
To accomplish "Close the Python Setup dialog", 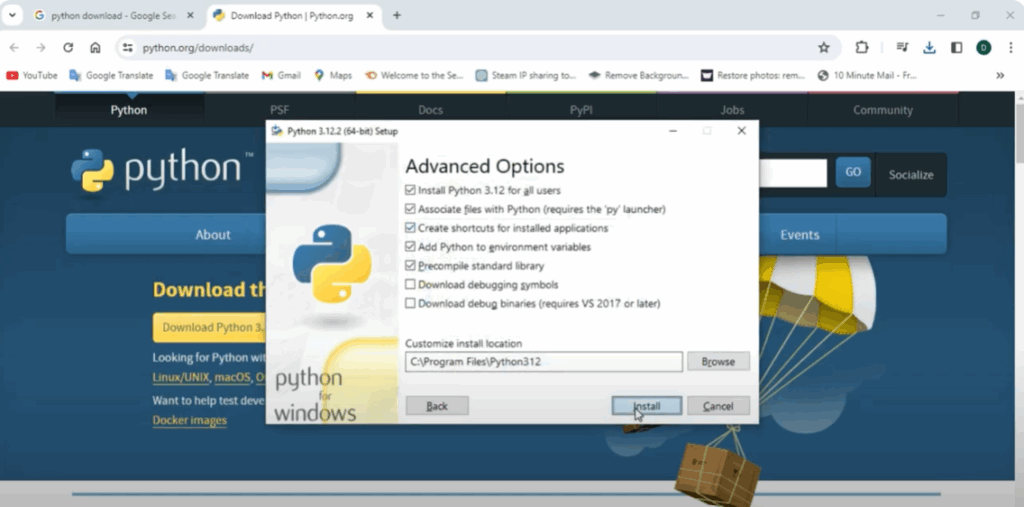I will pyautogui.click(x=741, y=131).
